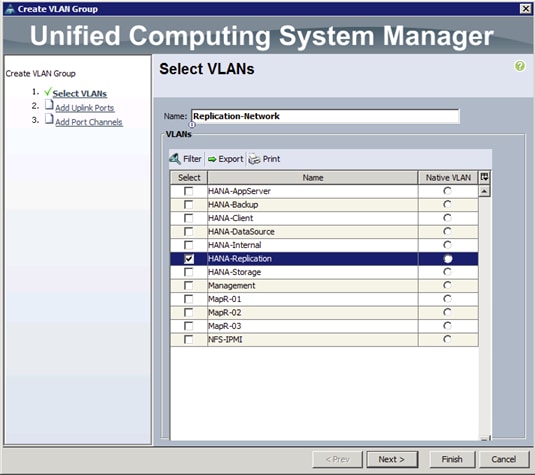Sort by the Name column header
This screenshot has height=475, width=535.
pos(313,178)
